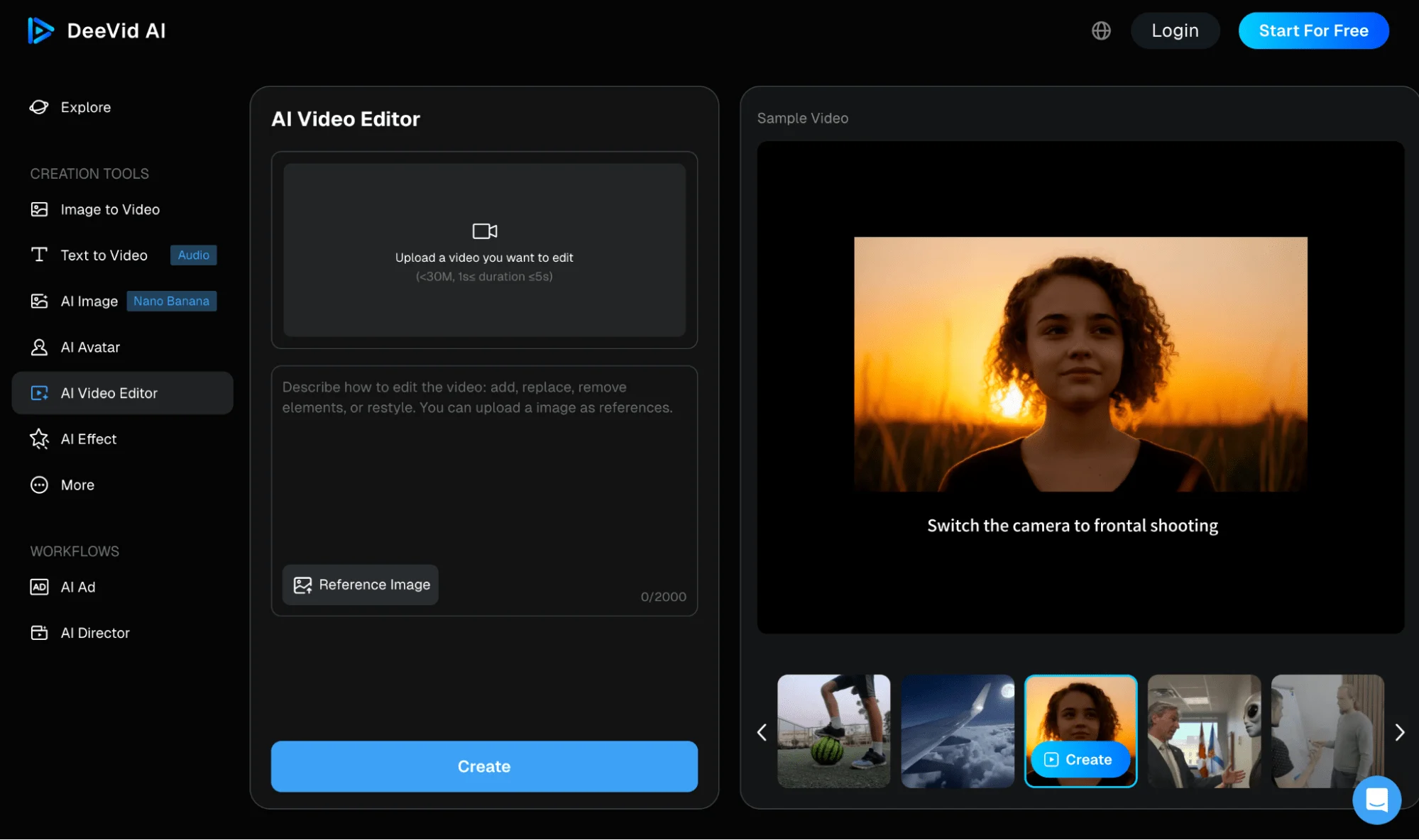Screen dimensions: 1419x840
Task: Select the AI Image tool
Action: tap(89, 301)
